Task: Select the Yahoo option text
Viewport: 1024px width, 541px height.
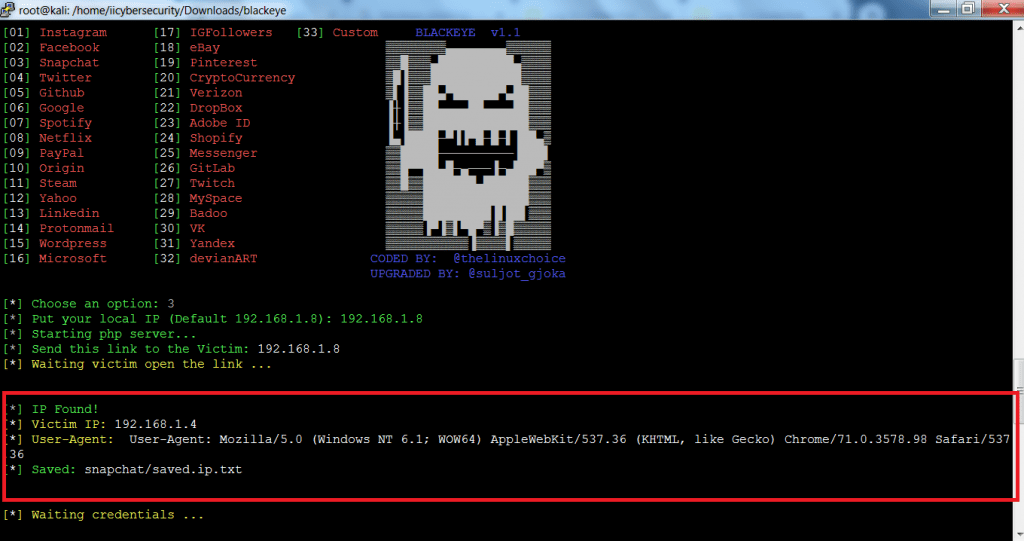Action: click(x=57, y=197)
